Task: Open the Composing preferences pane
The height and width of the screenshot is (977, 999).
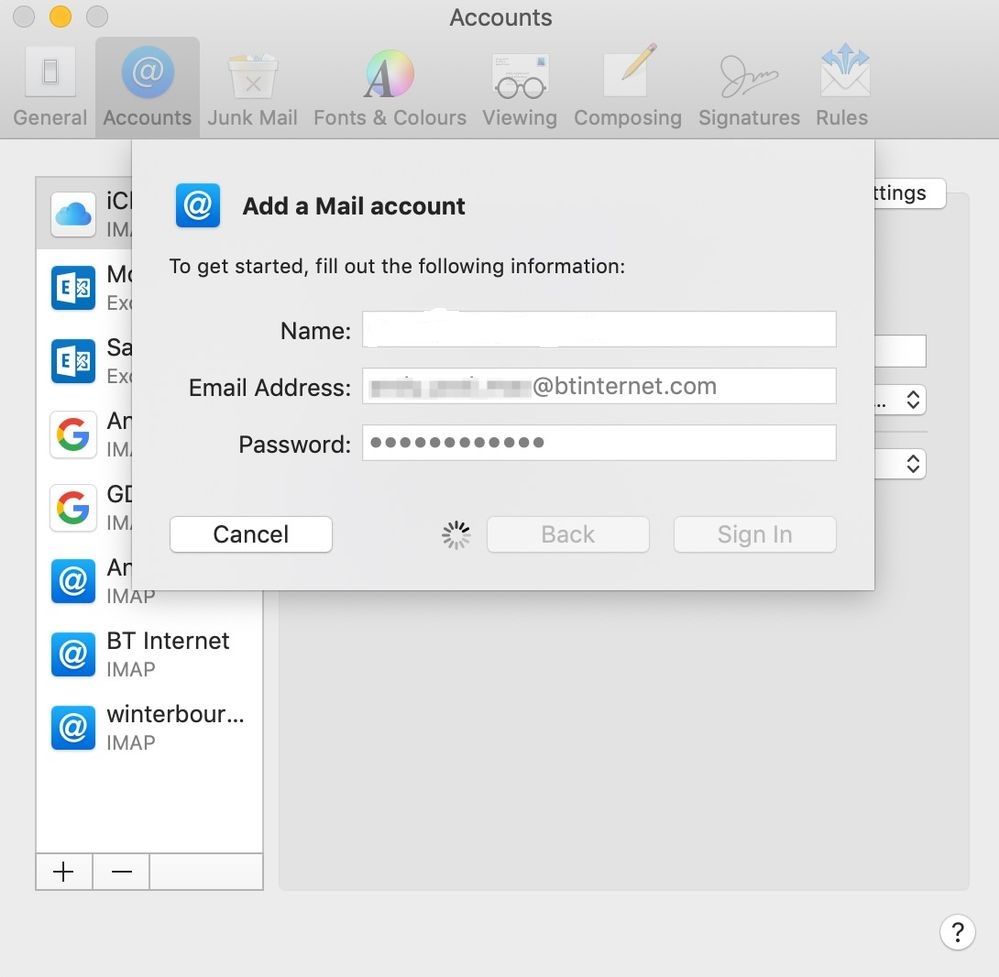Action: point(627,88)
